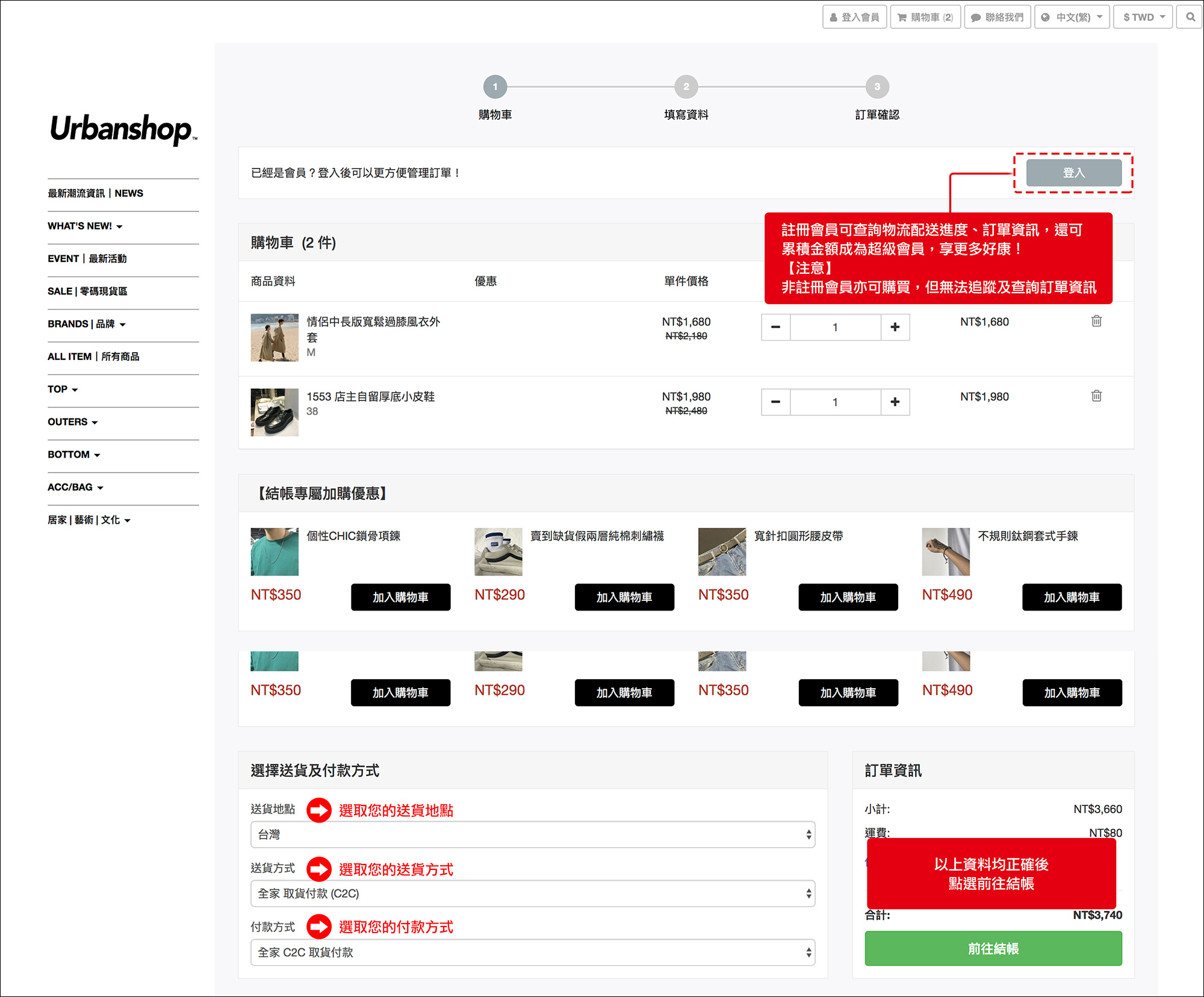The width and height of the screenshot is (1204, 997).
Task: Click the green 前往結帳 checkout button
Action: (x=993, y=948)
